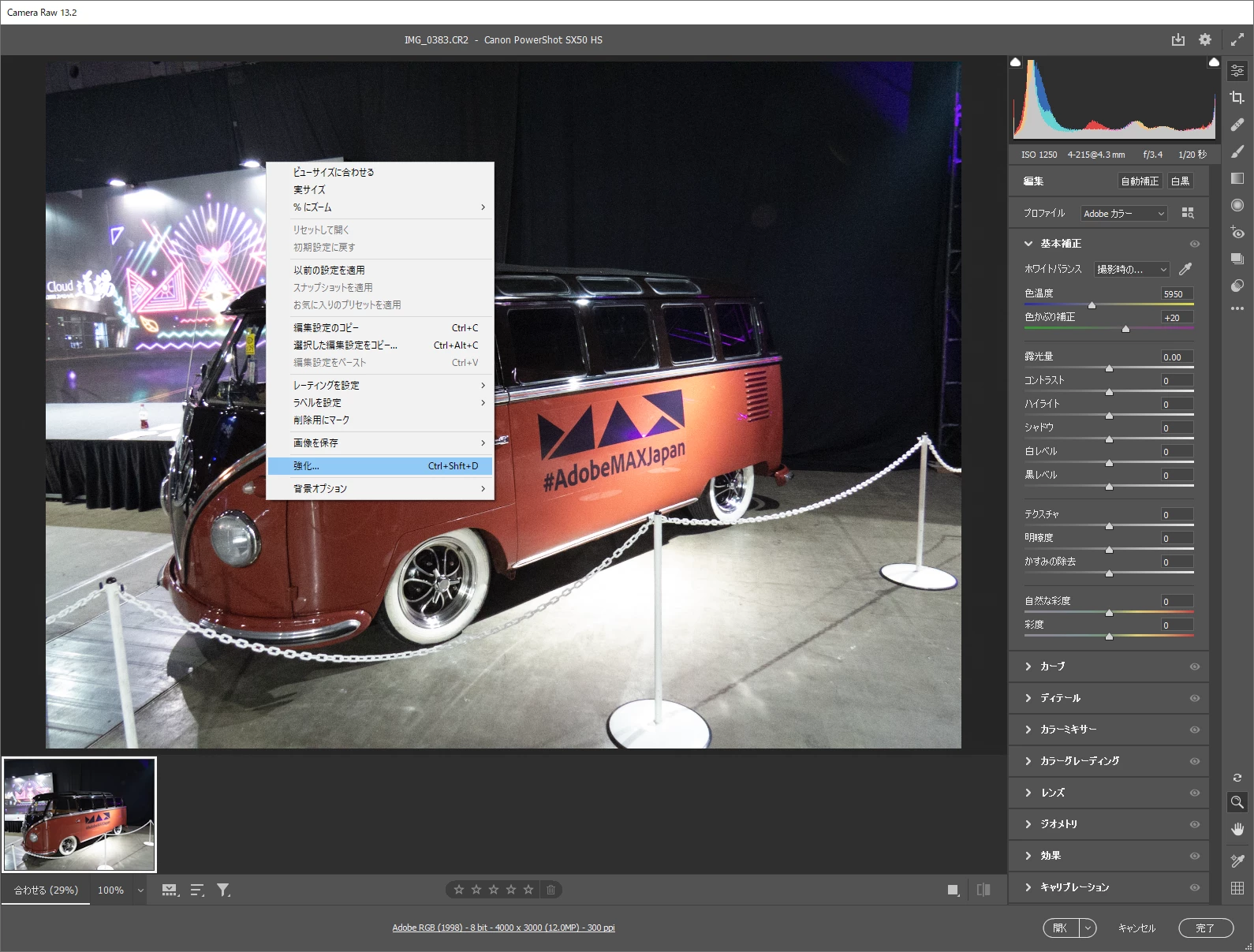Click the 完了 button
1254x952 pixels.
1206,928
